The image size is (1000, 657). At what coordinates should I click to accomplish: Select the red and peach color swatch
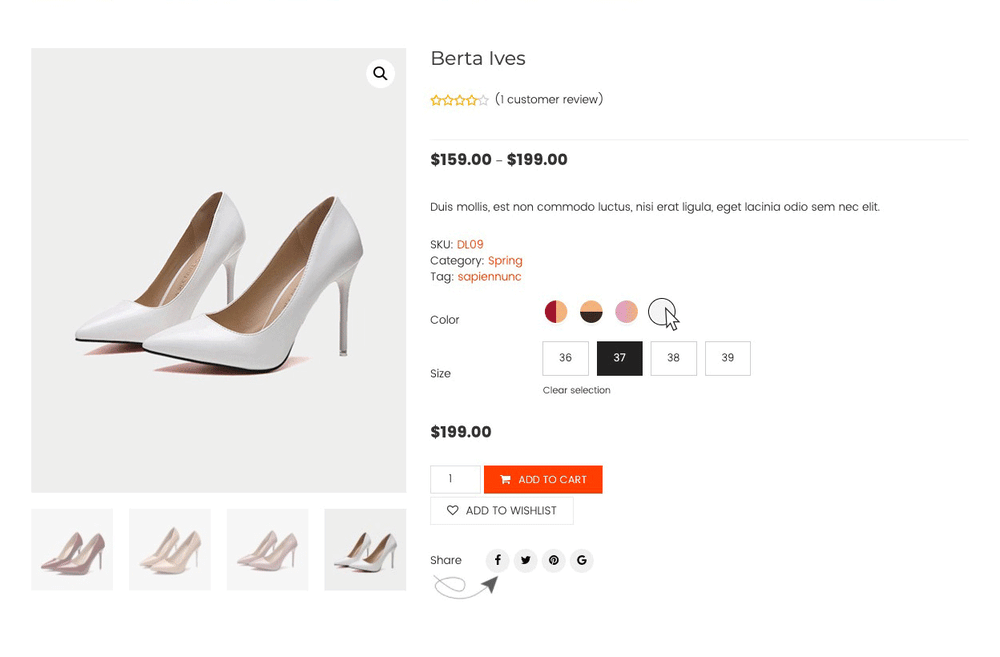pyautogui.click(x=556, y=312)
